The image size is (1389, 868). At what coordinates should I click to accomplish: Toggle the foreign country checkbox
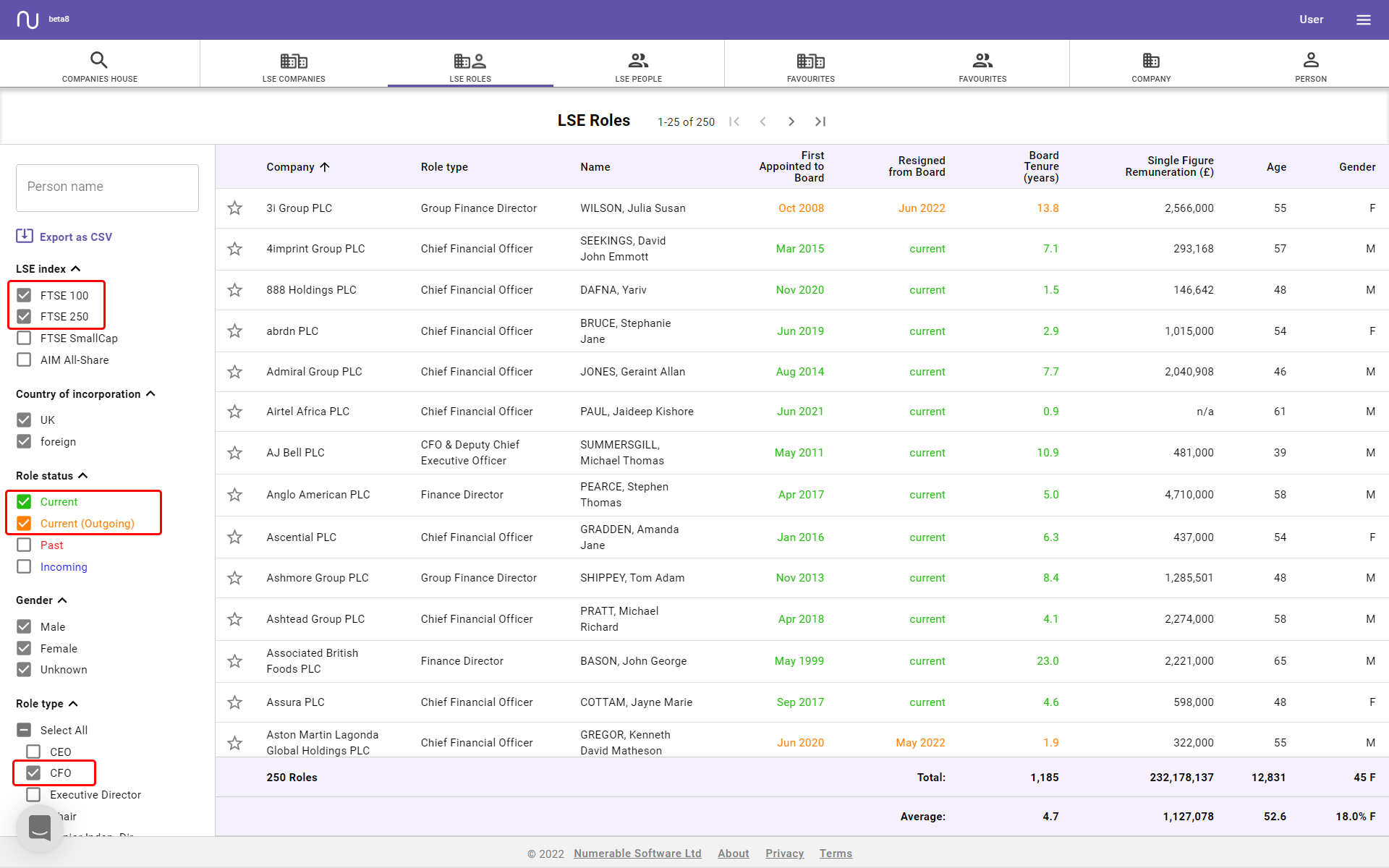(24, 441)
